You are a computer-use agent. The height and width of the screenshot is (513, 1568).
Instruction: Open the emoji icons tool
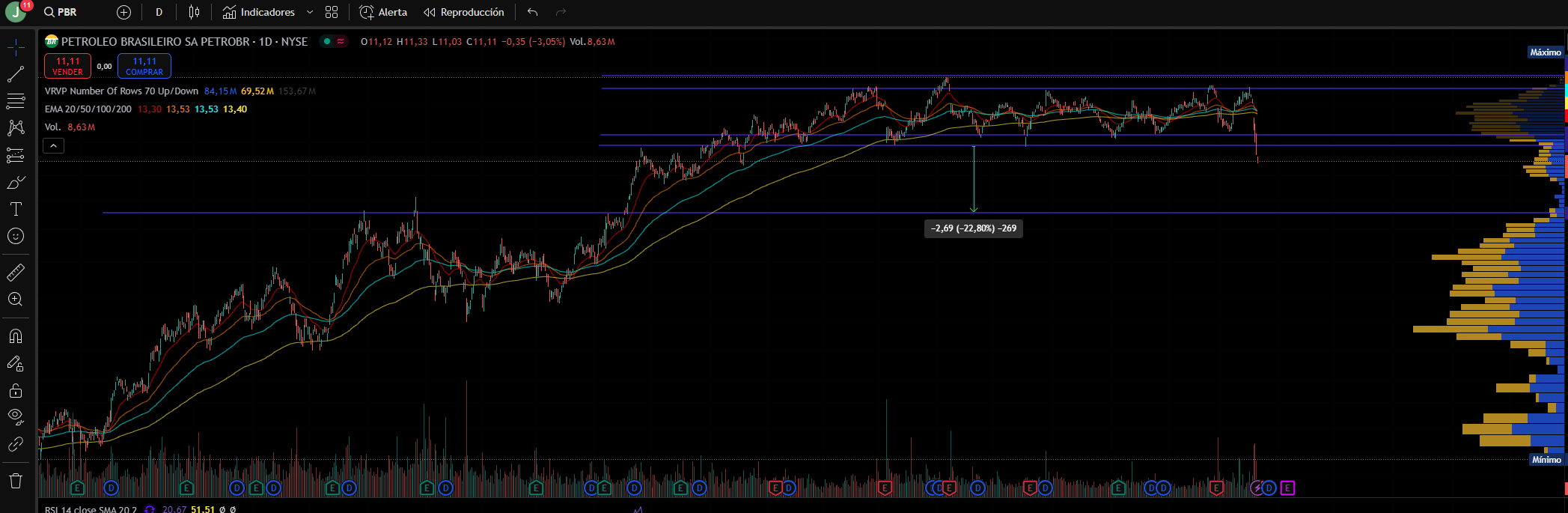click(x=16, y=236)
